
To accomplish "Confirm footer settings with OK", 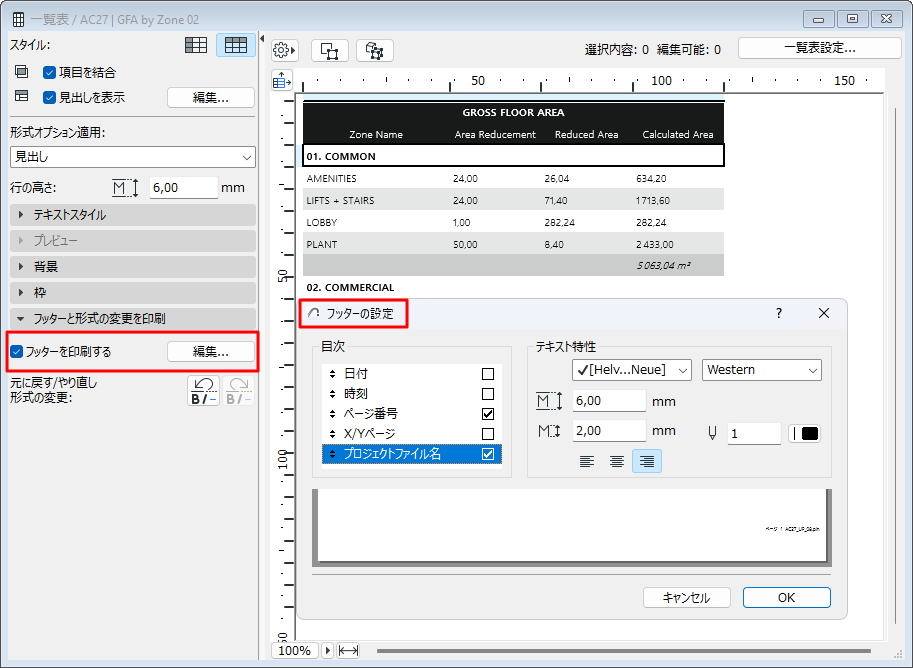I will tap(787, 598).
